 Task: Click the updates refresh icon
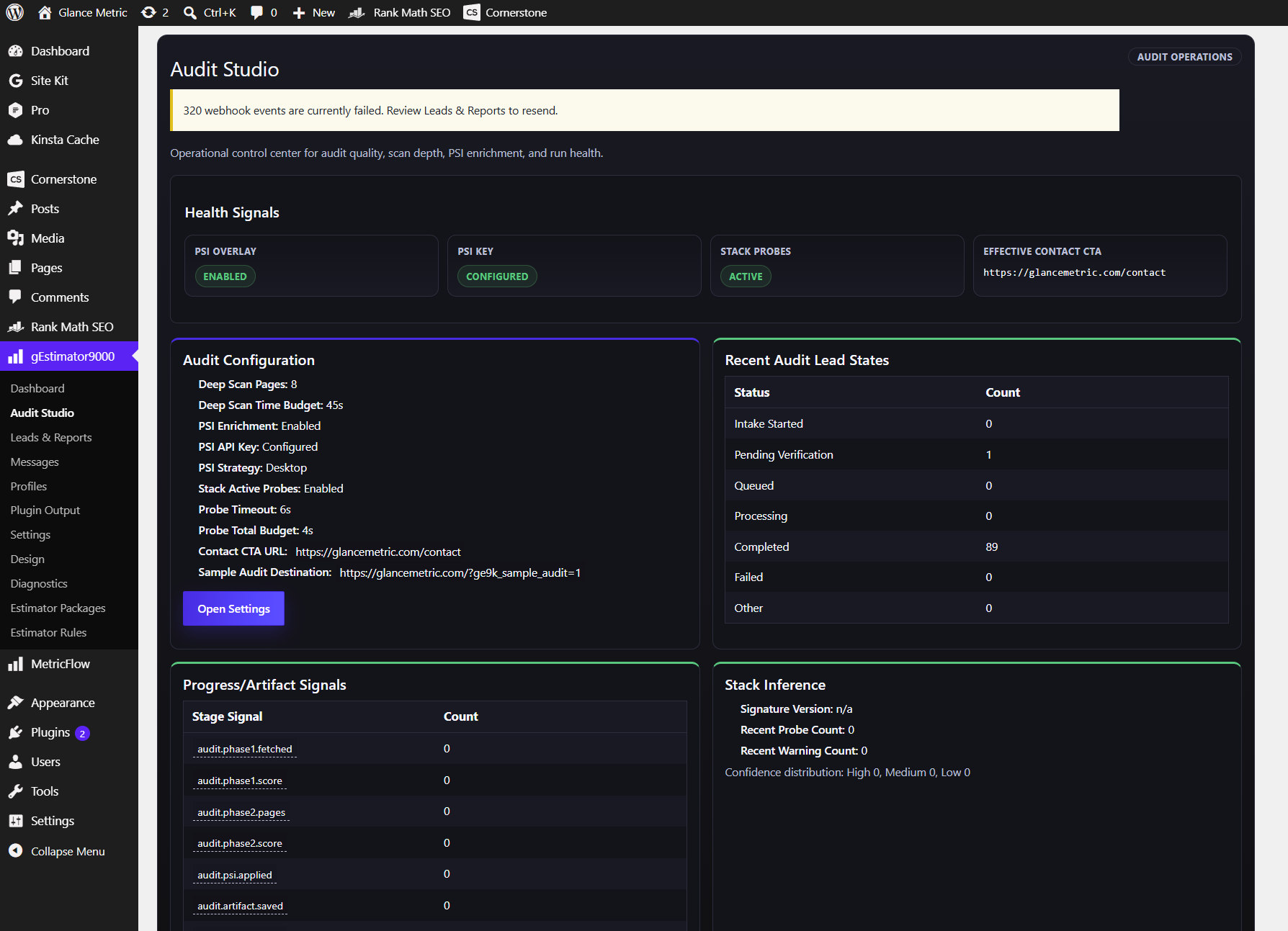[x=148, y=12]
